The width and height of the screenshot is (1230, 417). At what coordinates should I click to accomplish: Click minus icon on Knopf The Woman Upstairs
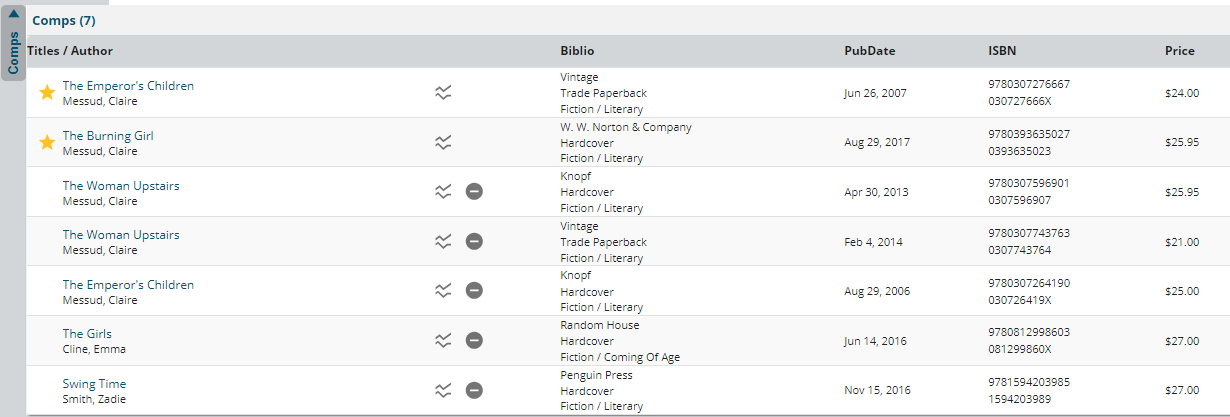(474, 192)
